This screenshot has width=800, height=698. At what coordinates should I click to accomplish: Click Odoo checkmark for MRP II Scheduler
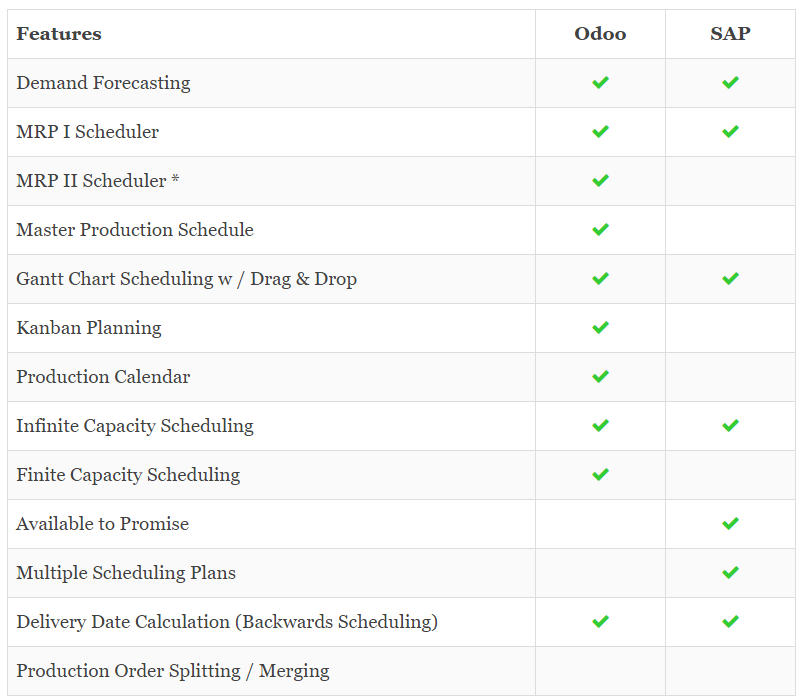(x=600, y=180)
